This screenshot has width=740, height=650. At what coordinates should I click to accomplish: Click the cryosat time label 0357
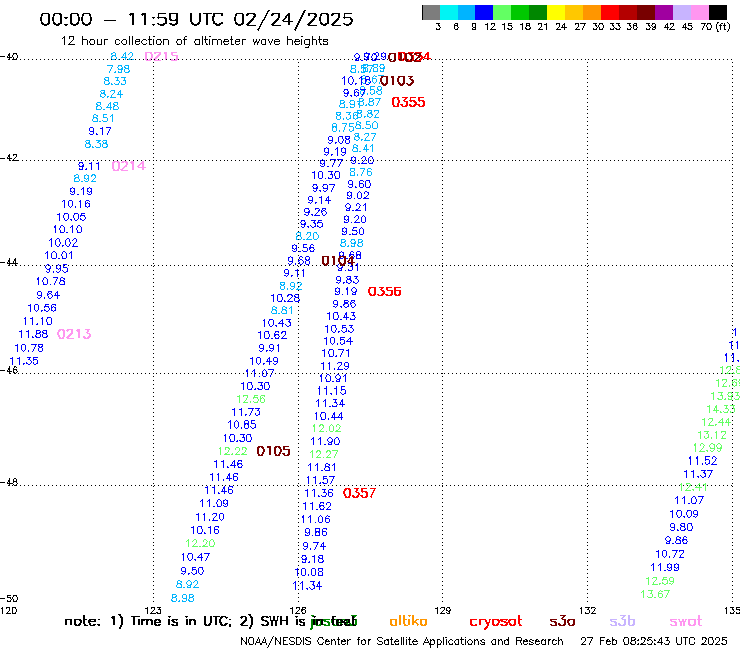click(x=359, y=493)
